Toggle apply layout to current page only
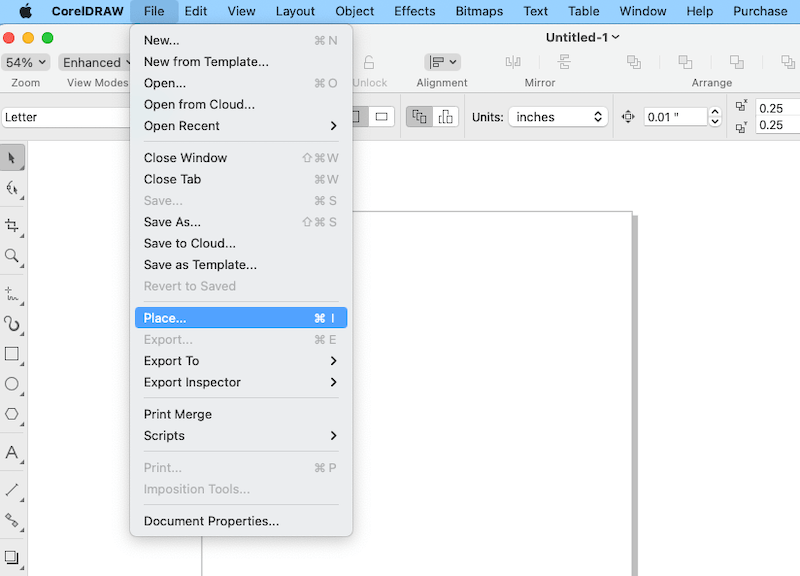Screen dimensions: 800x576 coord(446,117)
